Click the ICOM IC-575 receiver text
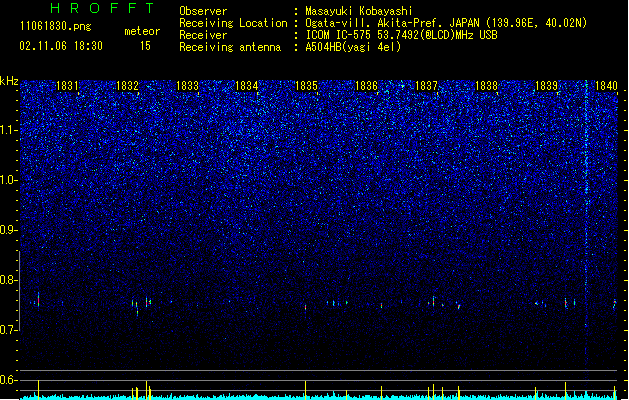This screenshot has height=400, width=629. [401, 35]
